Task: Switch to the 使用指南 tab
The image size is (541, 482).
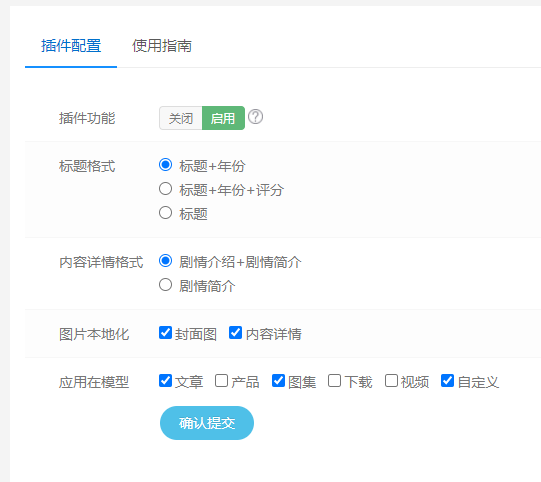Action: [162, 46]
